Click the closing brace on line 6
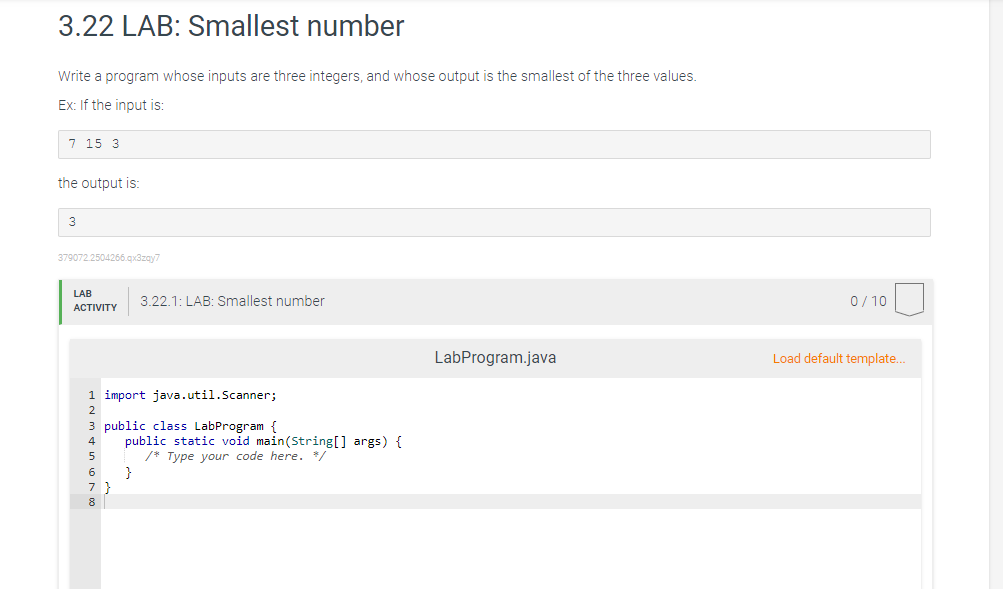This screenshot has height=589, width=1003. pos(129,472)
